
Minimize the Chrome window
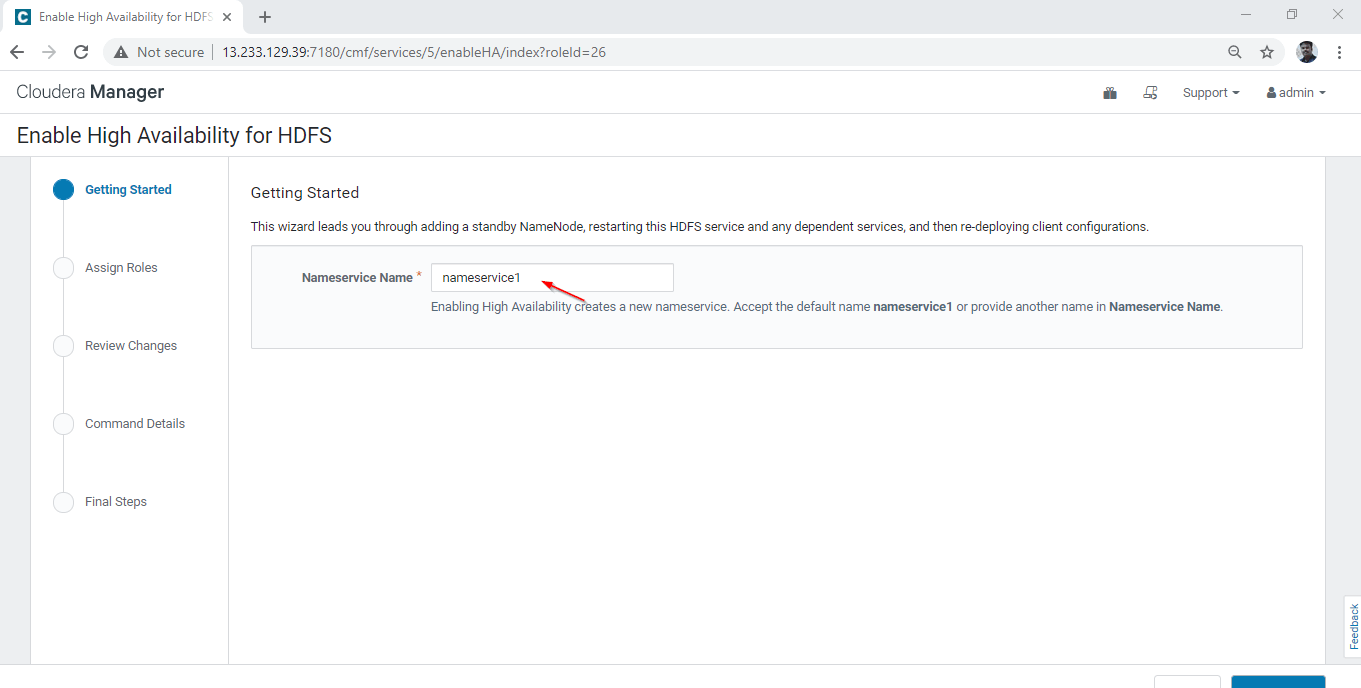click(x=1246, y=15)
